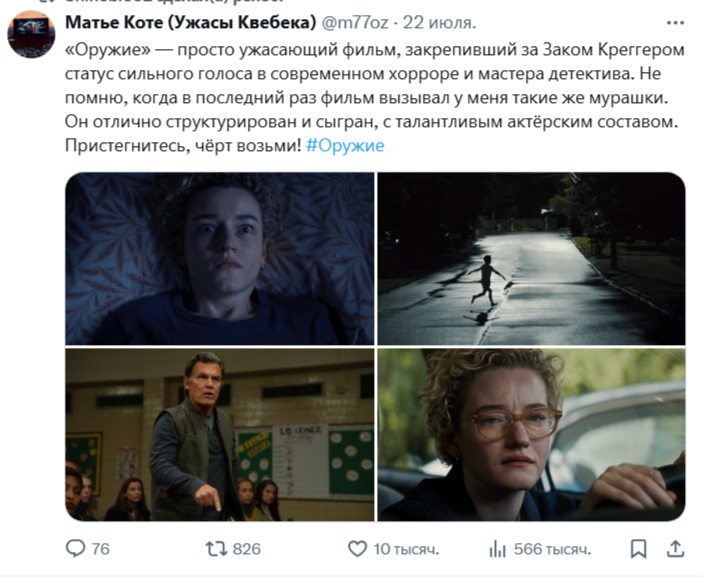
Task: Click the 76 replies count
Action: [101, 549]
